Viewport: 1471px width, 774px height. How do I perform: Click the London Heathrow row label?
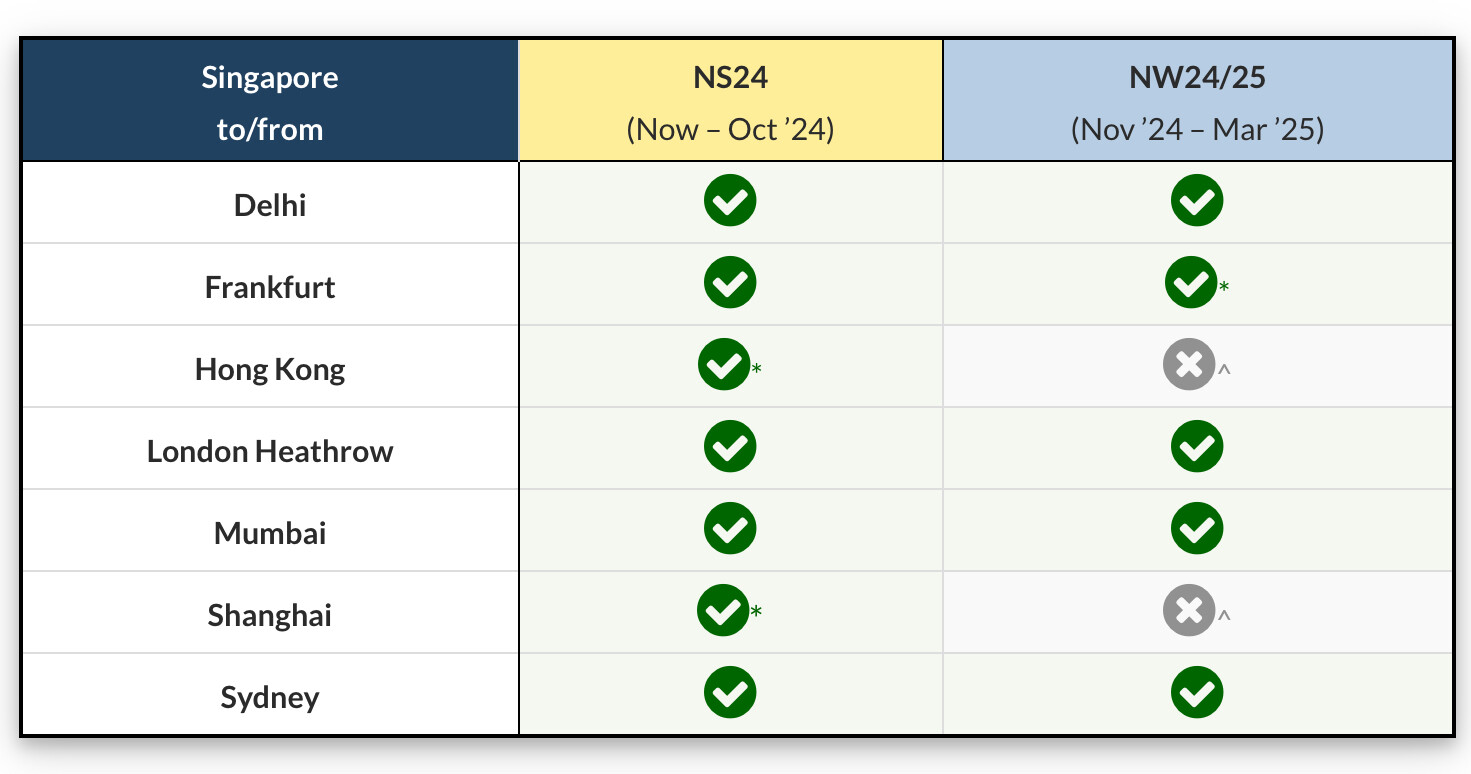(x=270, y=452)
